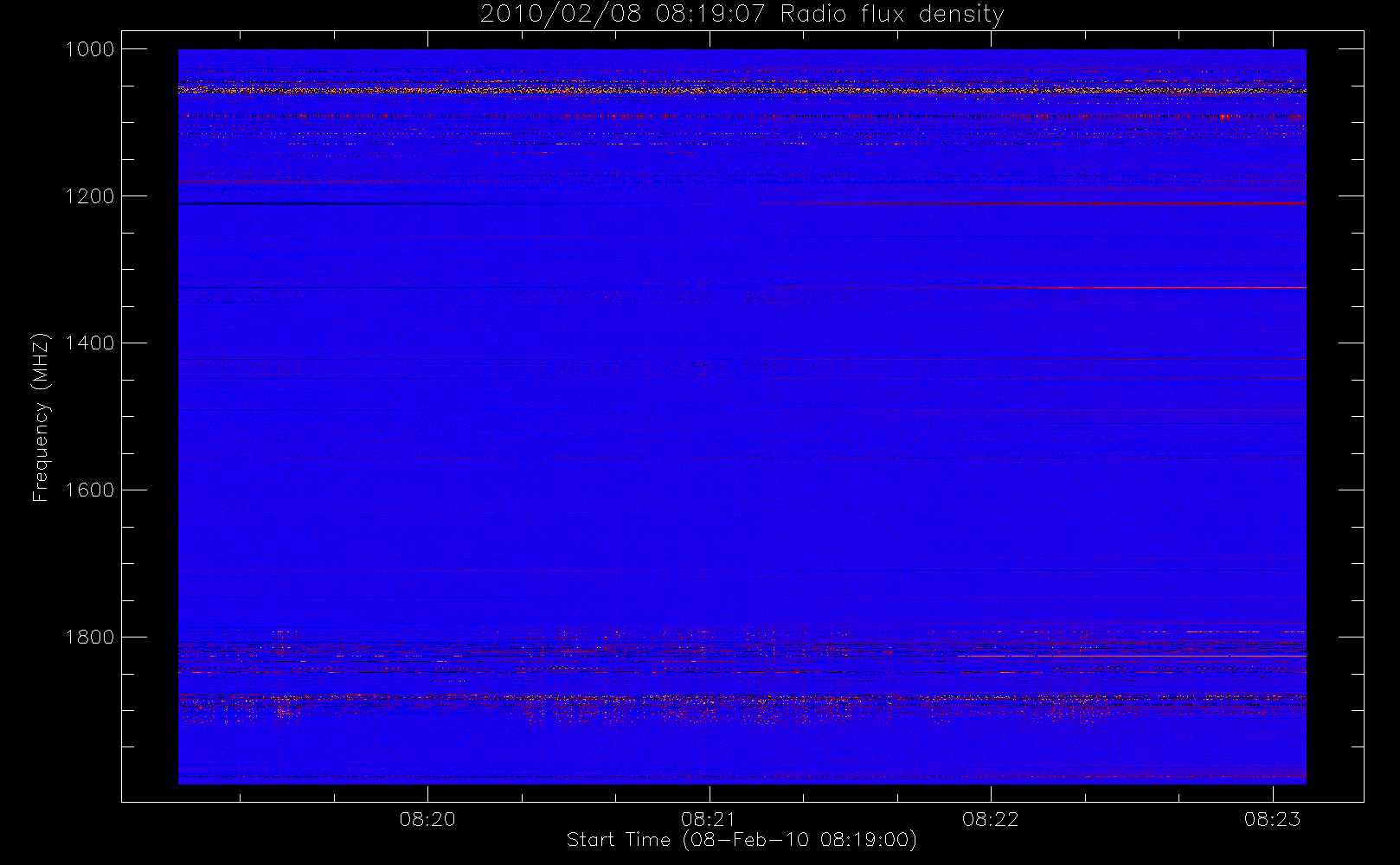
Task: Click the "Frequency (MHZ)" axis label
Action: (41, 417)
